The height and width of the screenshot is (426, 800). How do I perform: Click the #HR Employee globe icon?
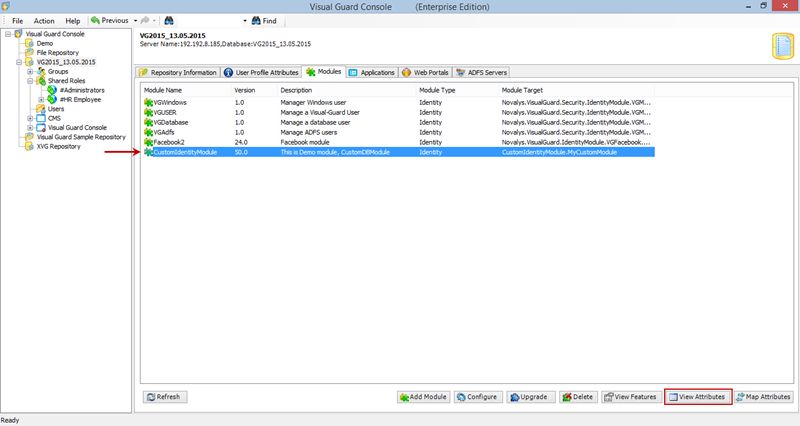[x=52, y=99]
